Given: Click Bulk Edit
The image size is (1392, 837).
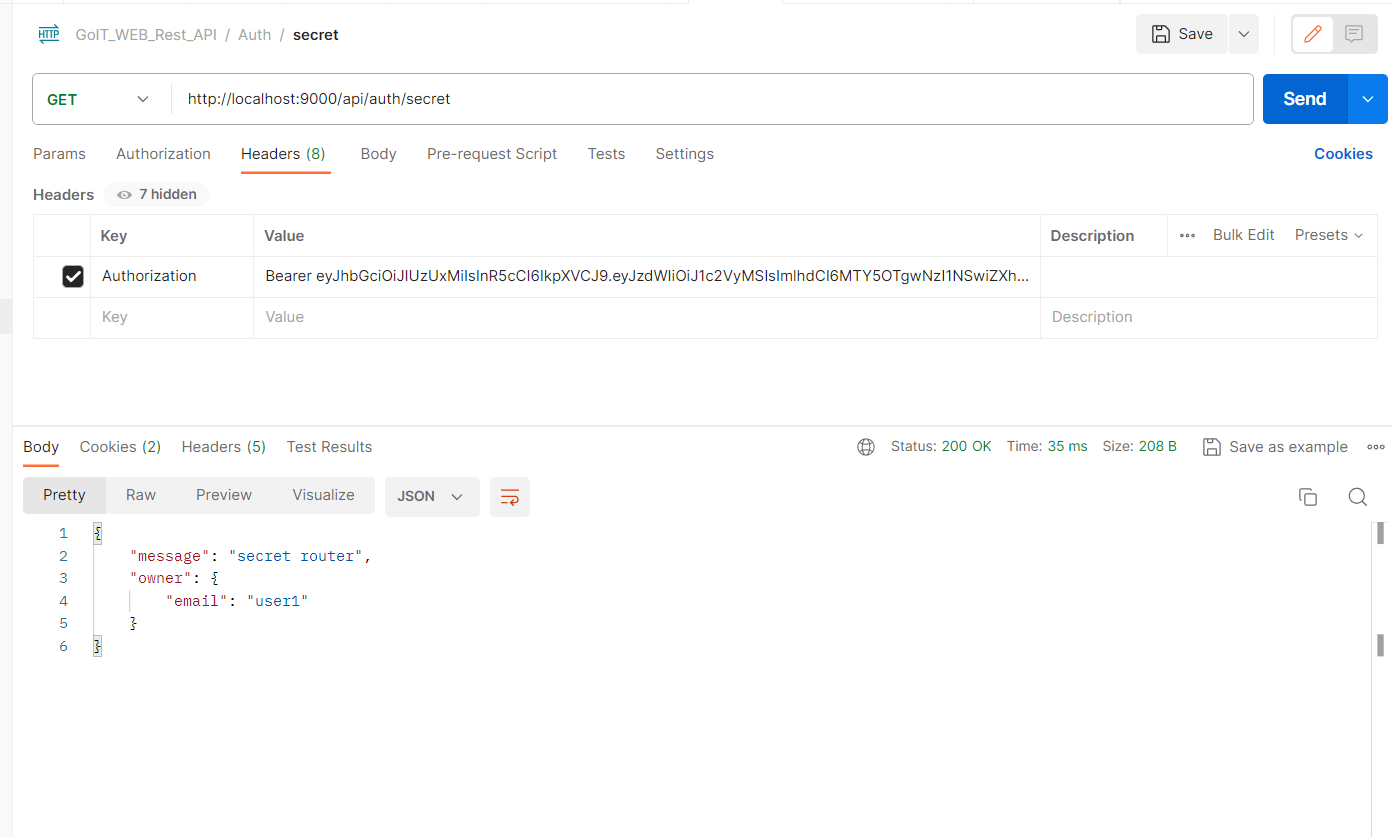Looking at the screenshot, I should point(1243,235).
